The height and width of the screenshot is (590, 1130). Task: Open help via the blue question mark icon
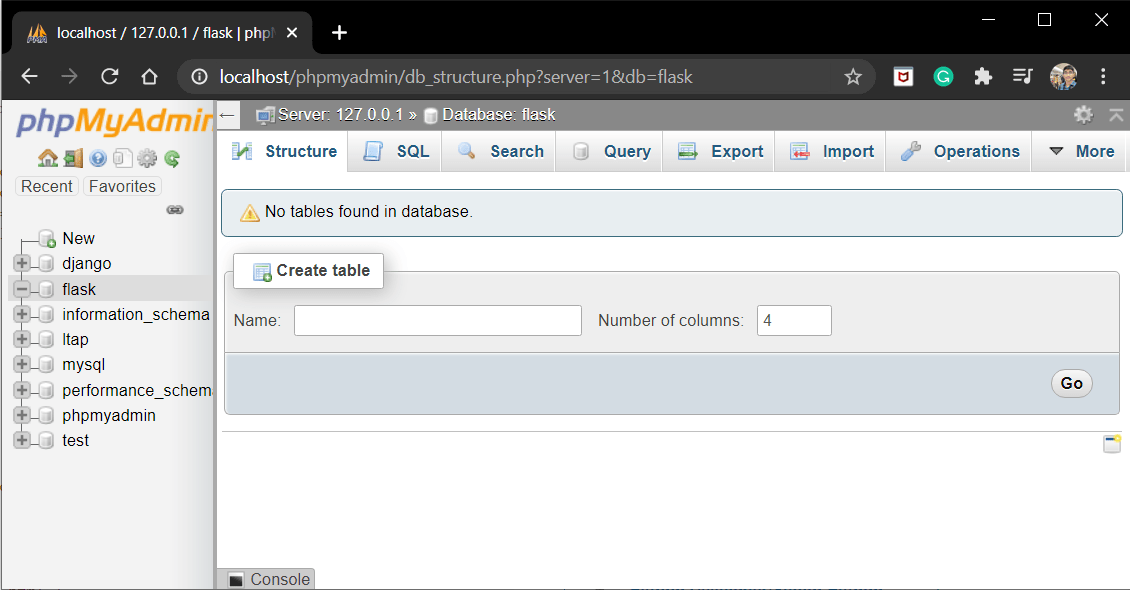point(99,158)
